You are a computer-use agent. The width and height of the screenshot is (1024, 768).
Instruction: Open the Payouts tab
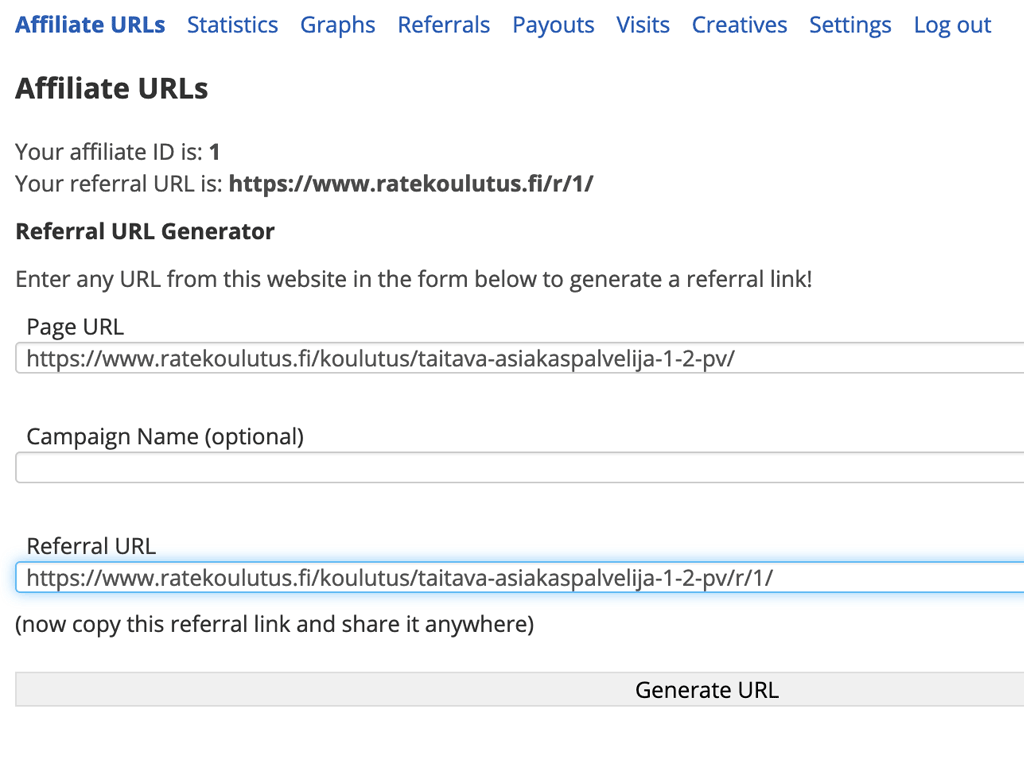(x=553, y=25)
